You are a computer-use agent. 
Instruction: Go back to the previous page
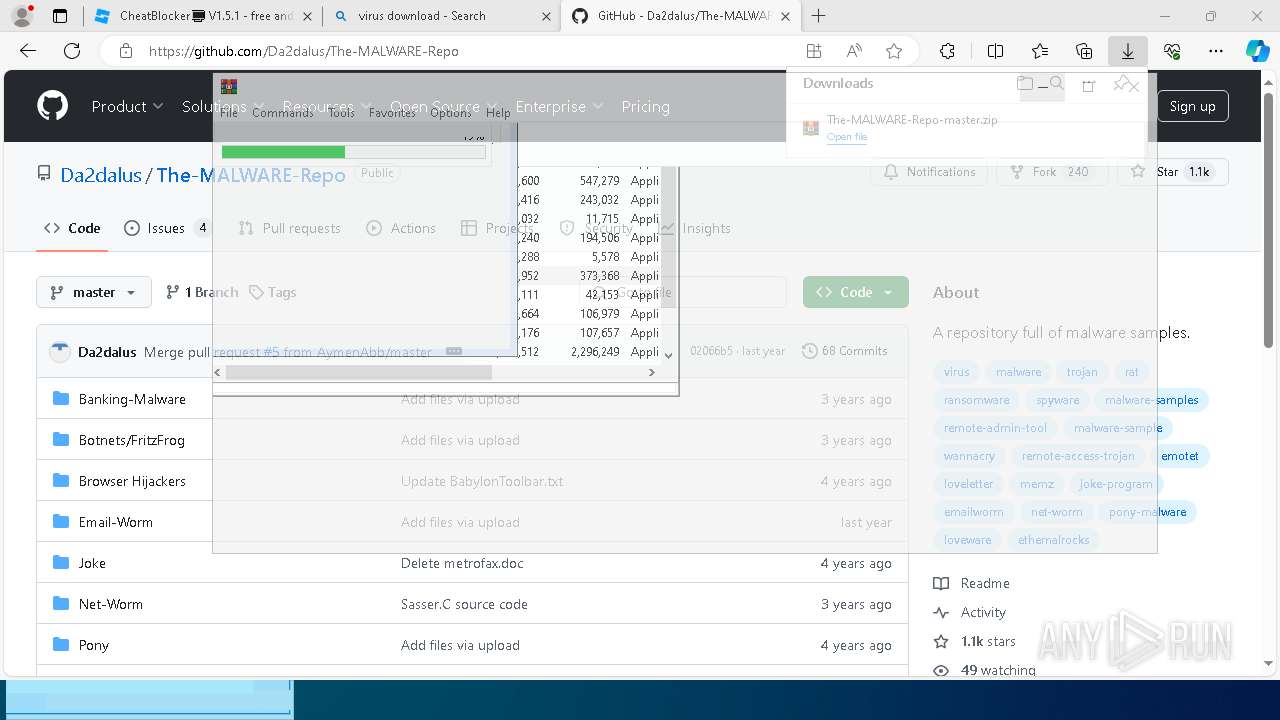point(28,51)
